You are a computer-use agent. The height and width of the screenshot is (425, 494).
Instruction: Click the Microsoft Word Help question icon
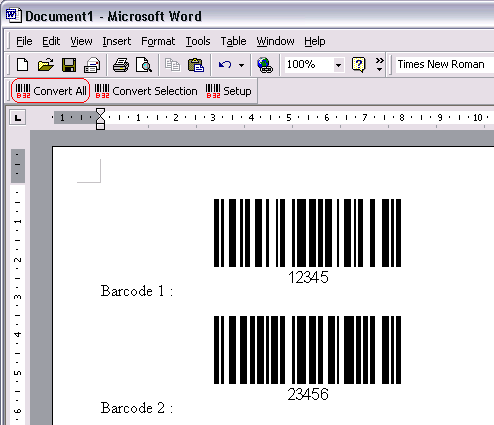click(x=358, y=65)
